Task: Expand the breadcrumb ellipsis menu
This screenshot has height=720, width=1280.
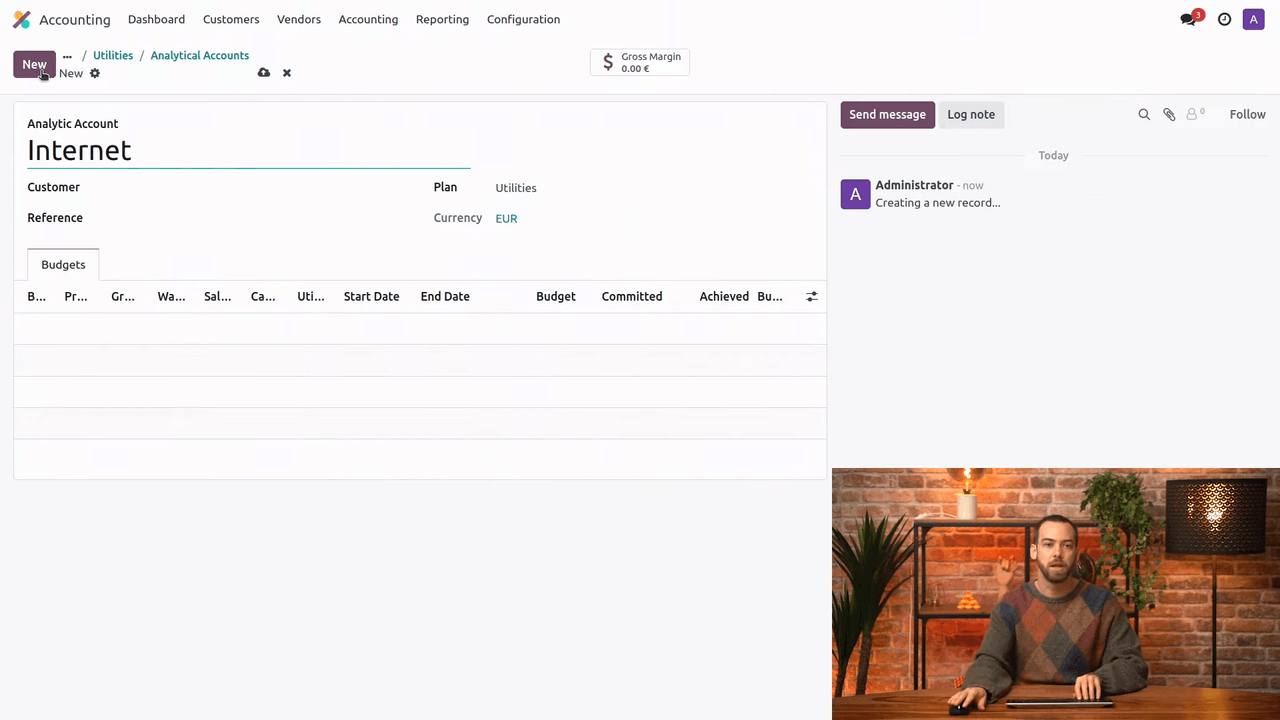Action: (x=67, y=56)
